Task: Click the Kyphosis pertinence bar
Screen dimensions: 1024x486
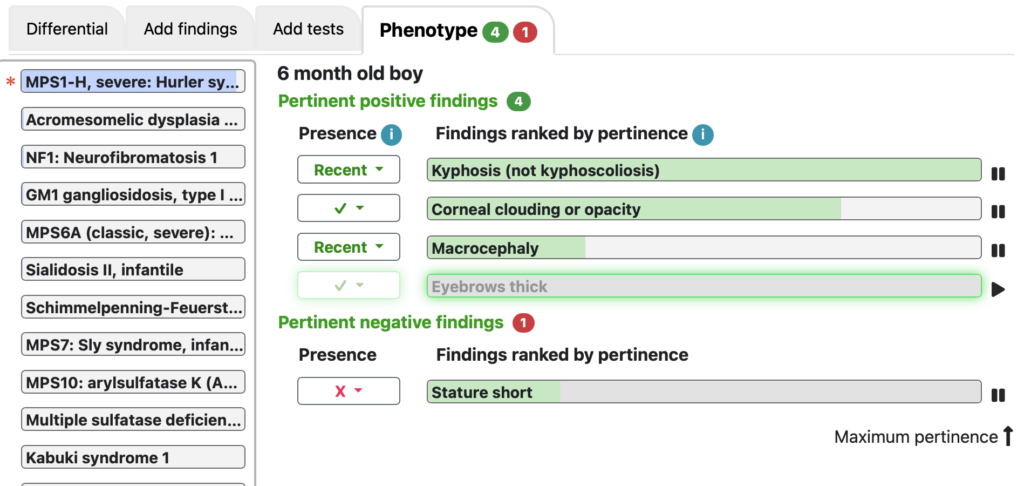Action: pyautogui.click(x=704, y=170)
